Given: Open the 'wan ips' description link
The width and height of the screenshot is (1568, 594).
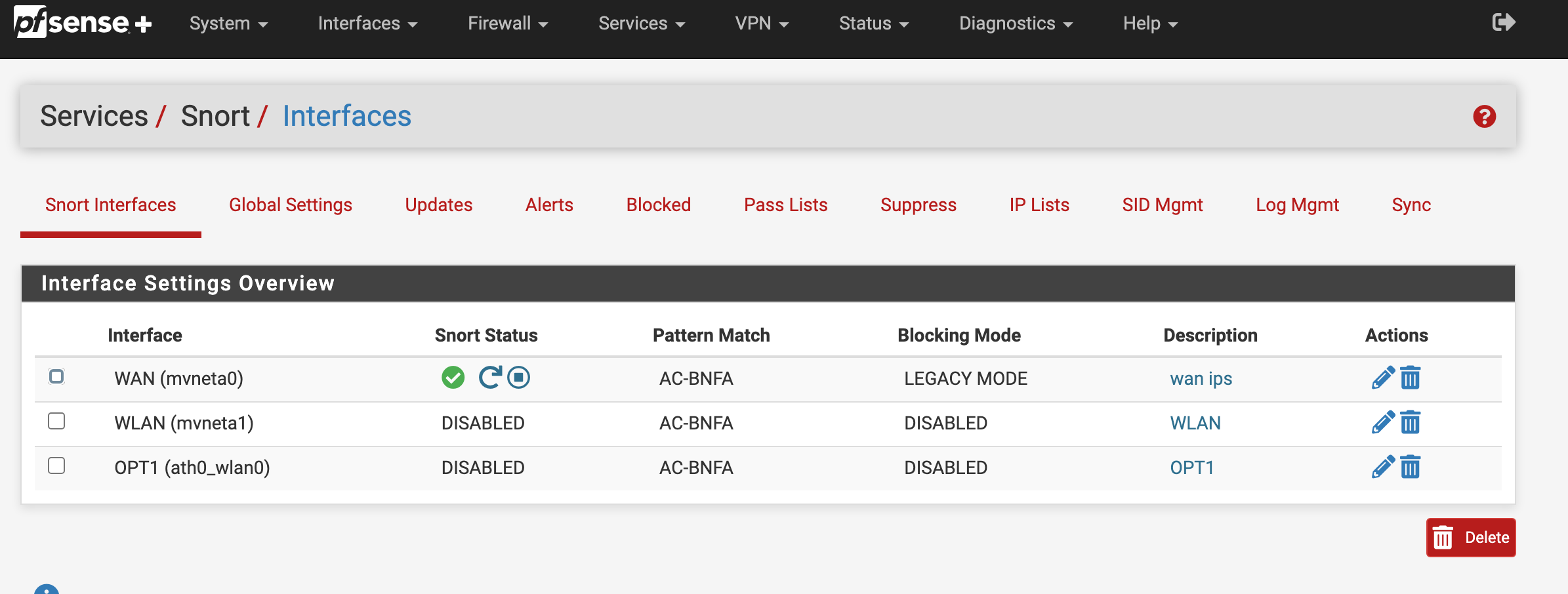Looking at the screenshot, I should coord(1201,378).
